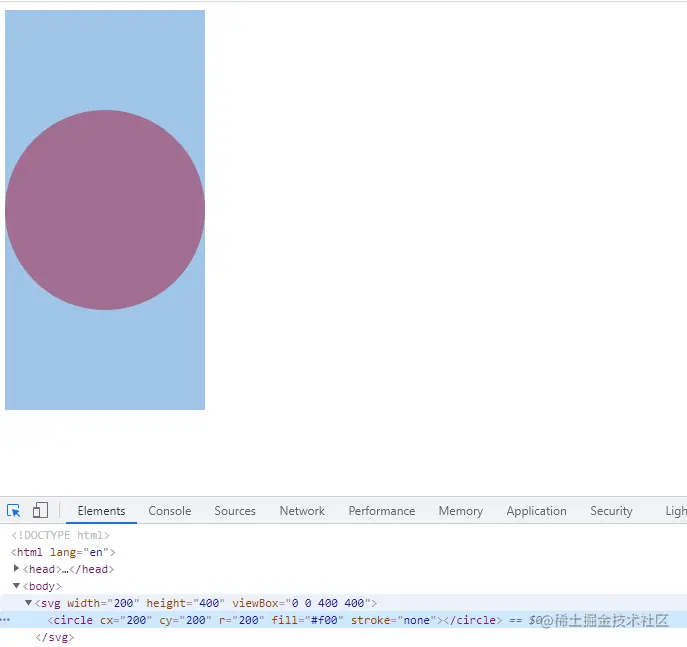Collapse the svg element node
This screenshot has width=687, height=647.
28,603
